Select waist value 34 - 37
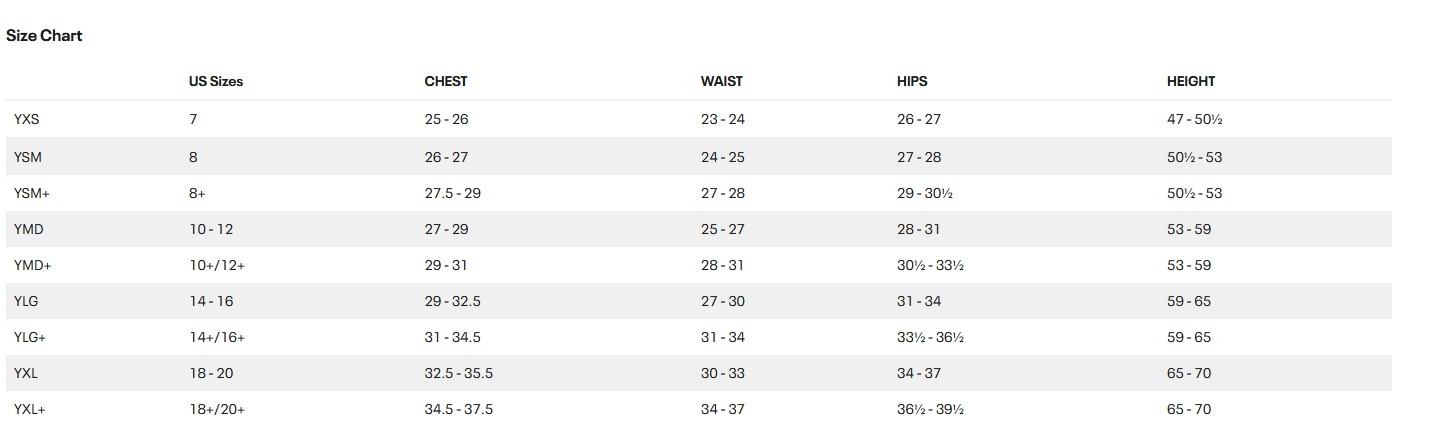Image resolution: width=1447 pixels, height=423 pixels. pyautogui.click(x=723, y=409)
